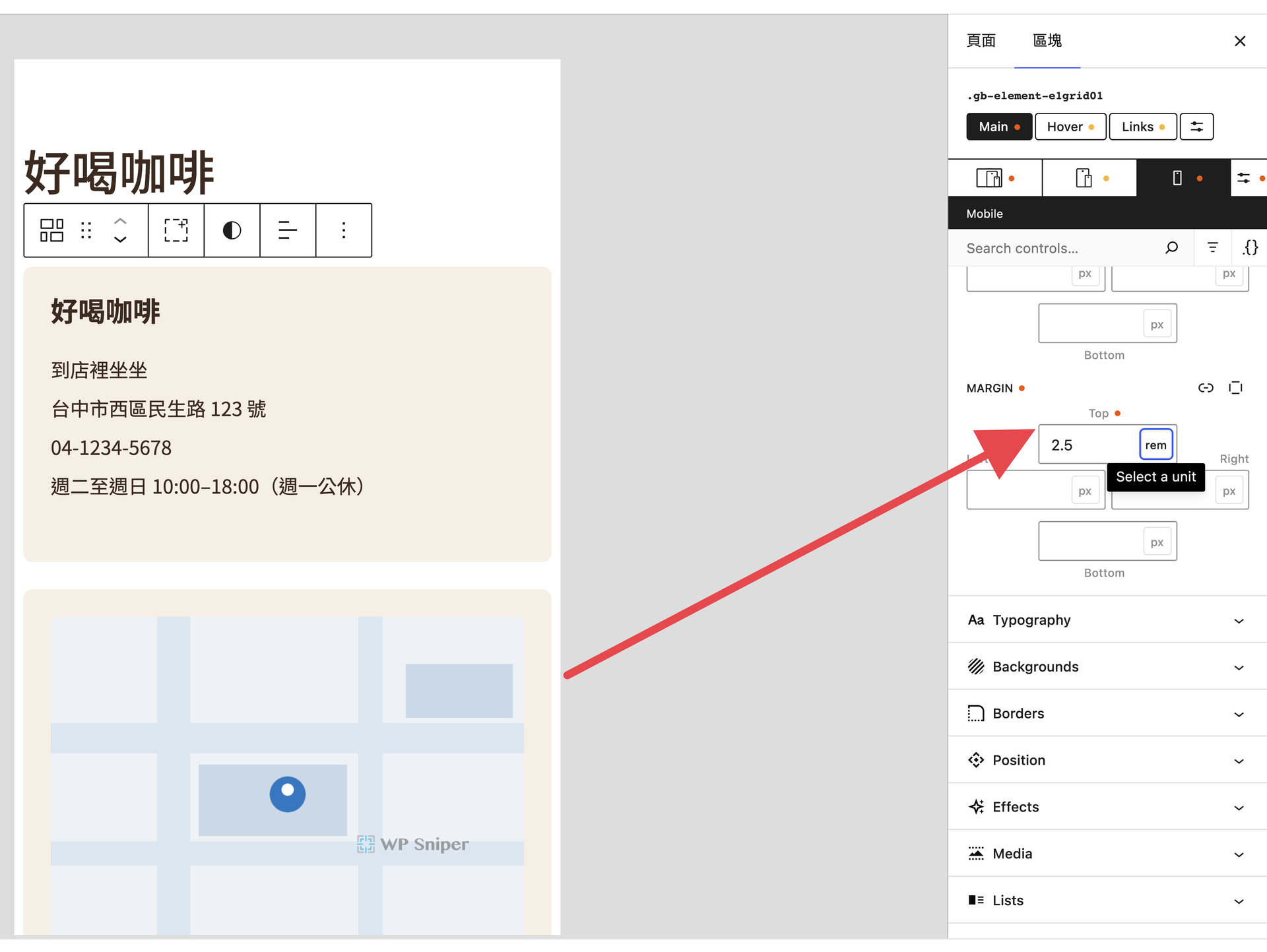The width and height of the screenshot is (1267, 952).
Task: Expand the Effects panel
Action: tap(1107, 807)
